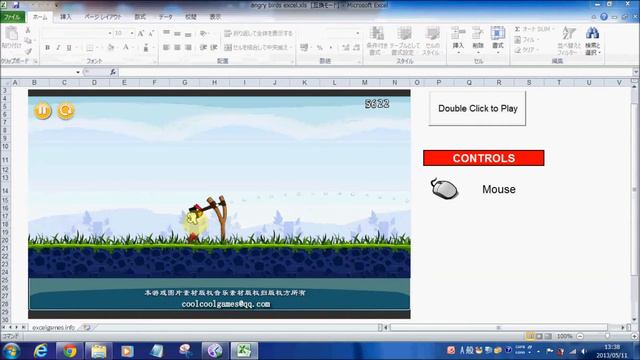Select the excelgames.info sheet tab
This screenshot has height=360, width=640.
click(x=53, y=327)
